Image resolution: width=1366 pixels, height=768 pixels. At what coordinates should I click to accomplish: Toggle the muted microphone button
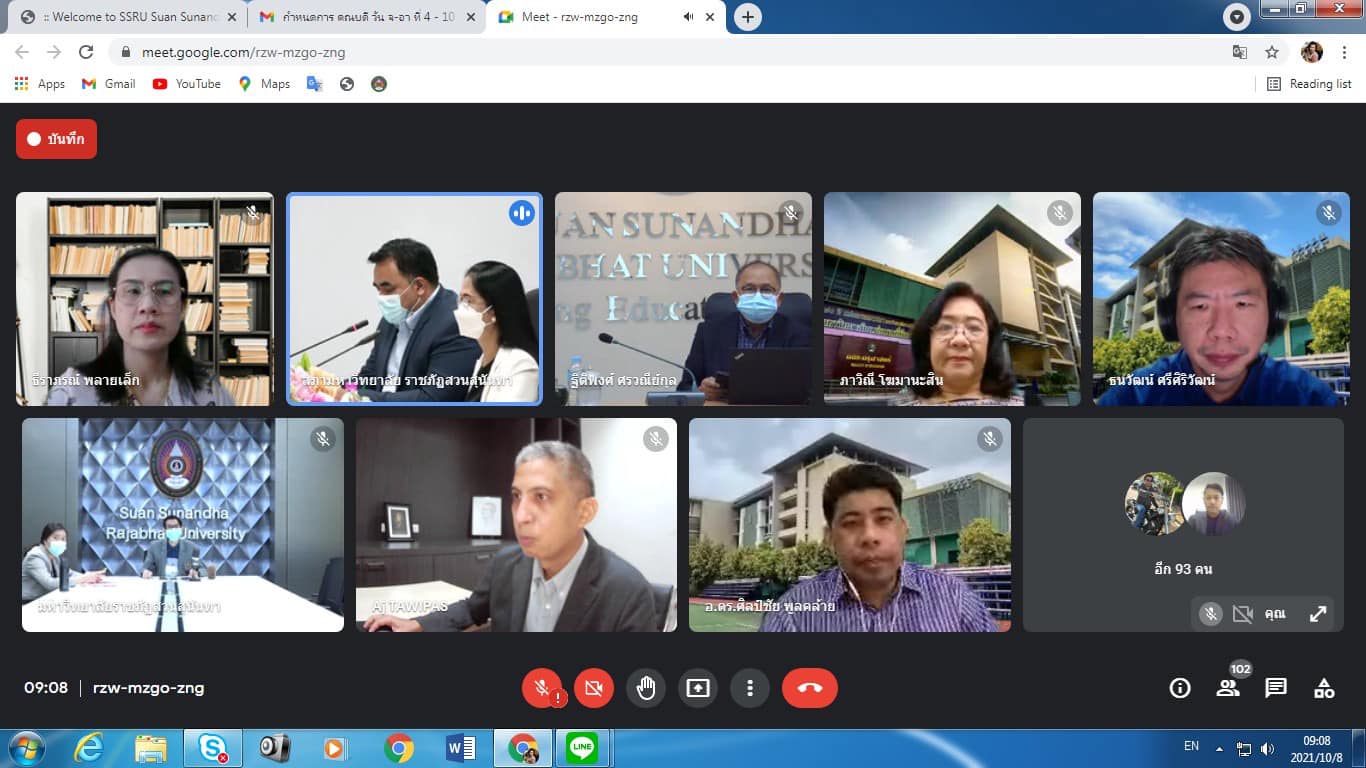point(542,688)
